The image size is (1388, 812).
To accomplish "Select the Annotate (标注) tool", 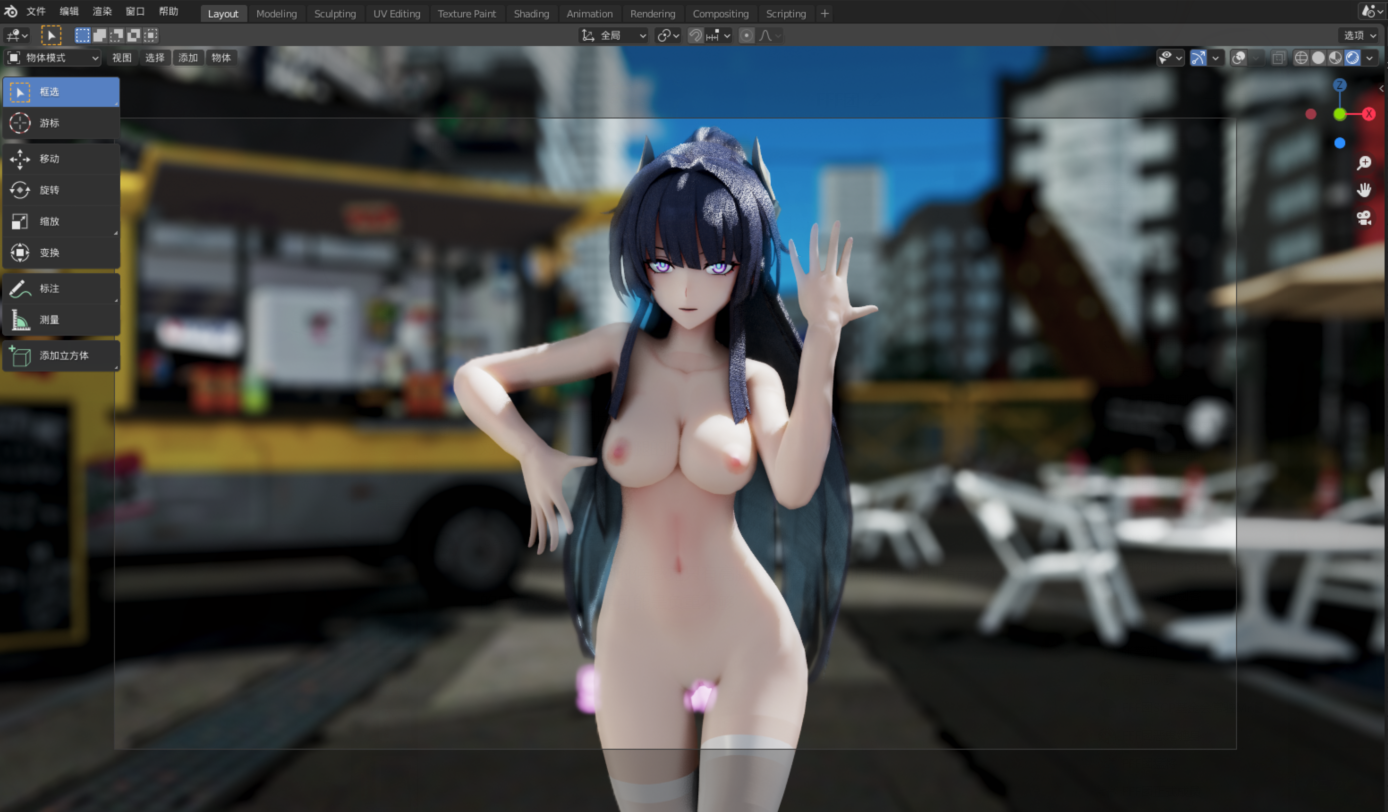I will point(60,288).
